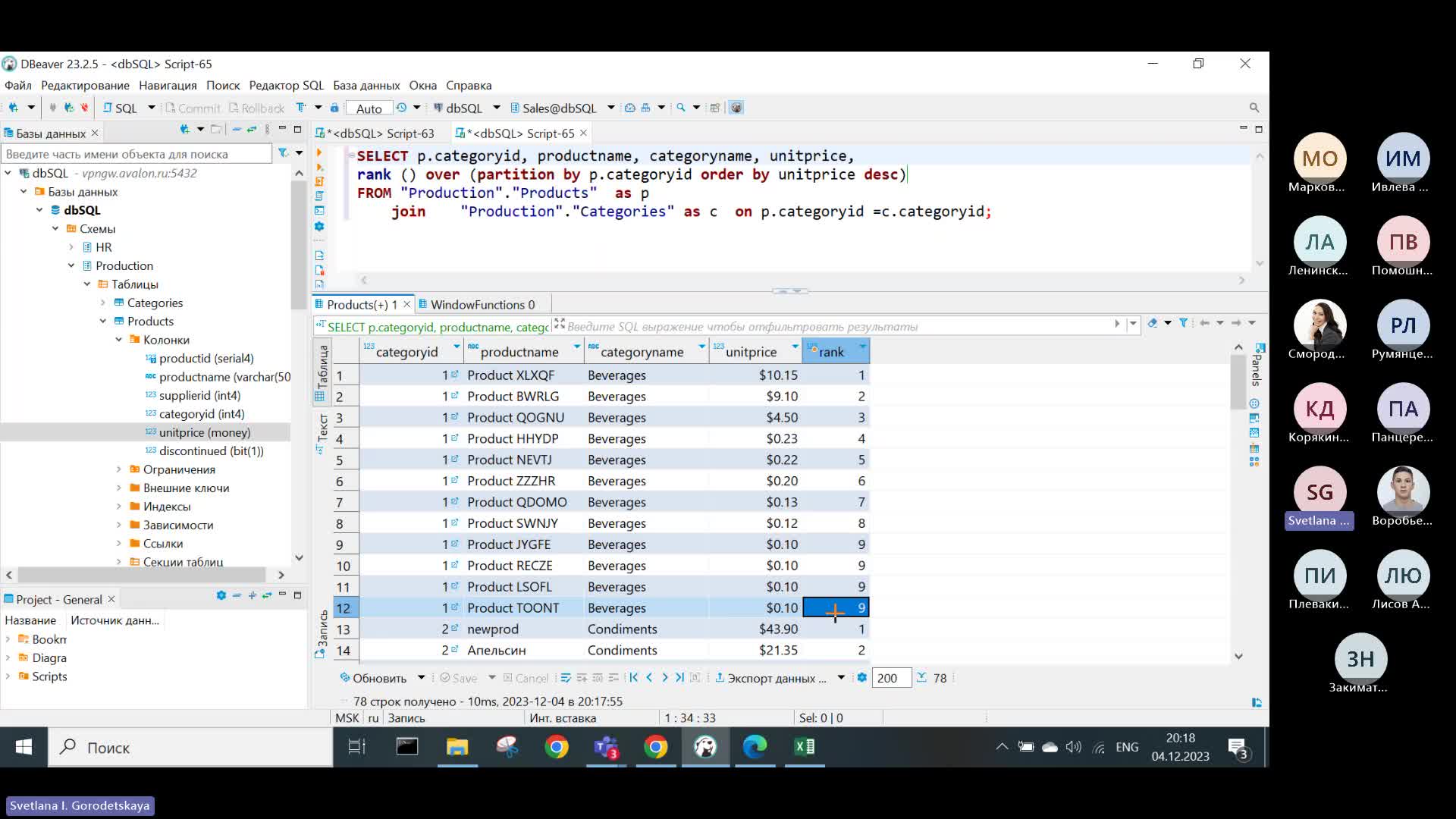Open the Sales@dbSQL schema dropdown
The width and height of the screenshot is (1456, 819).
point(611,108)
